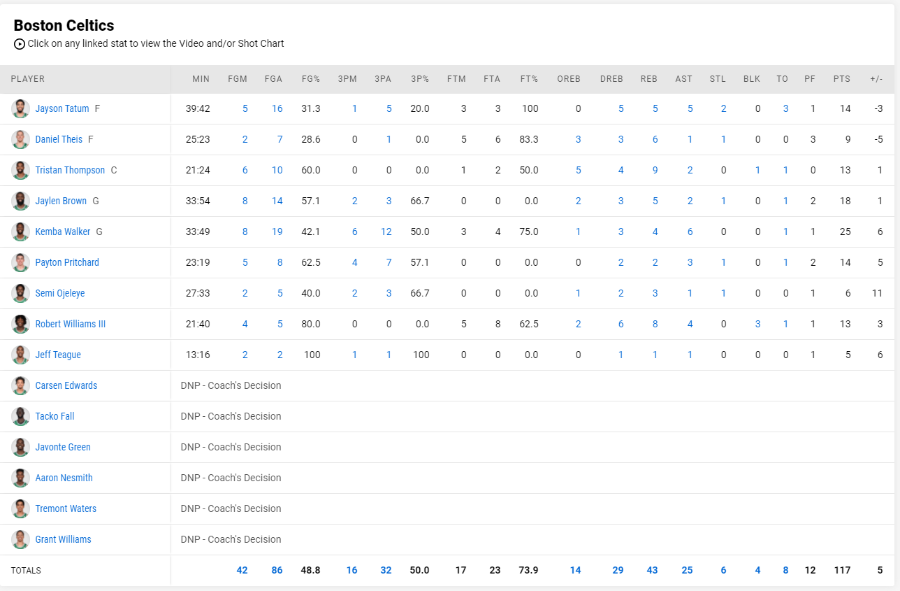View team total 42 field goals made
Image resolution: width=900 pixels, height=591 pixels.
coord(242,570)
